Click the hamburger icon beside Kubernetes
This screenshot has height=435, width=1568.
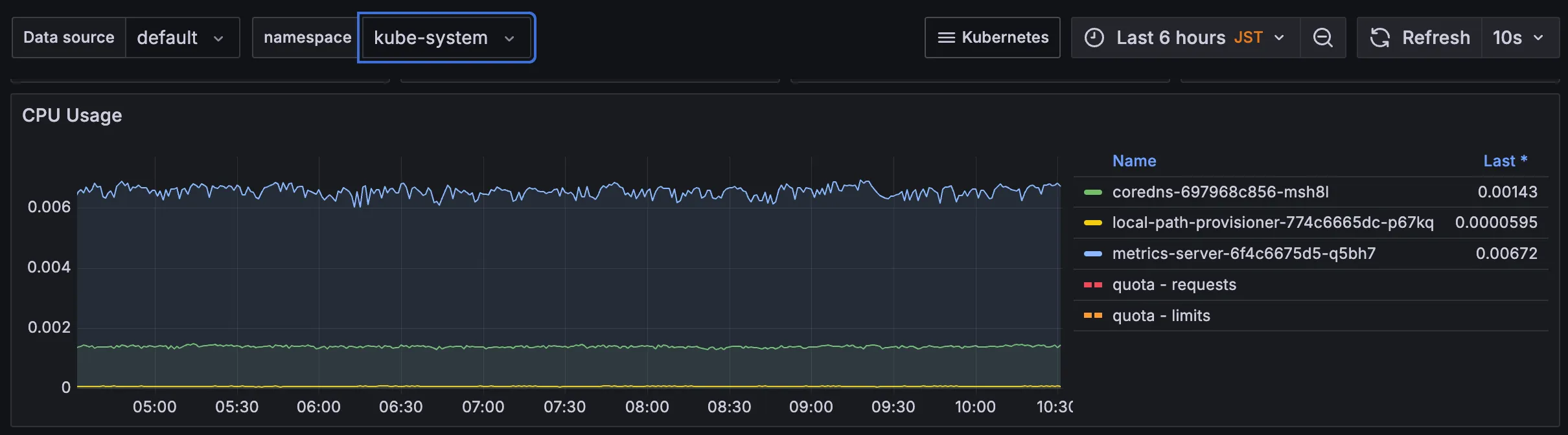(947, 38)
